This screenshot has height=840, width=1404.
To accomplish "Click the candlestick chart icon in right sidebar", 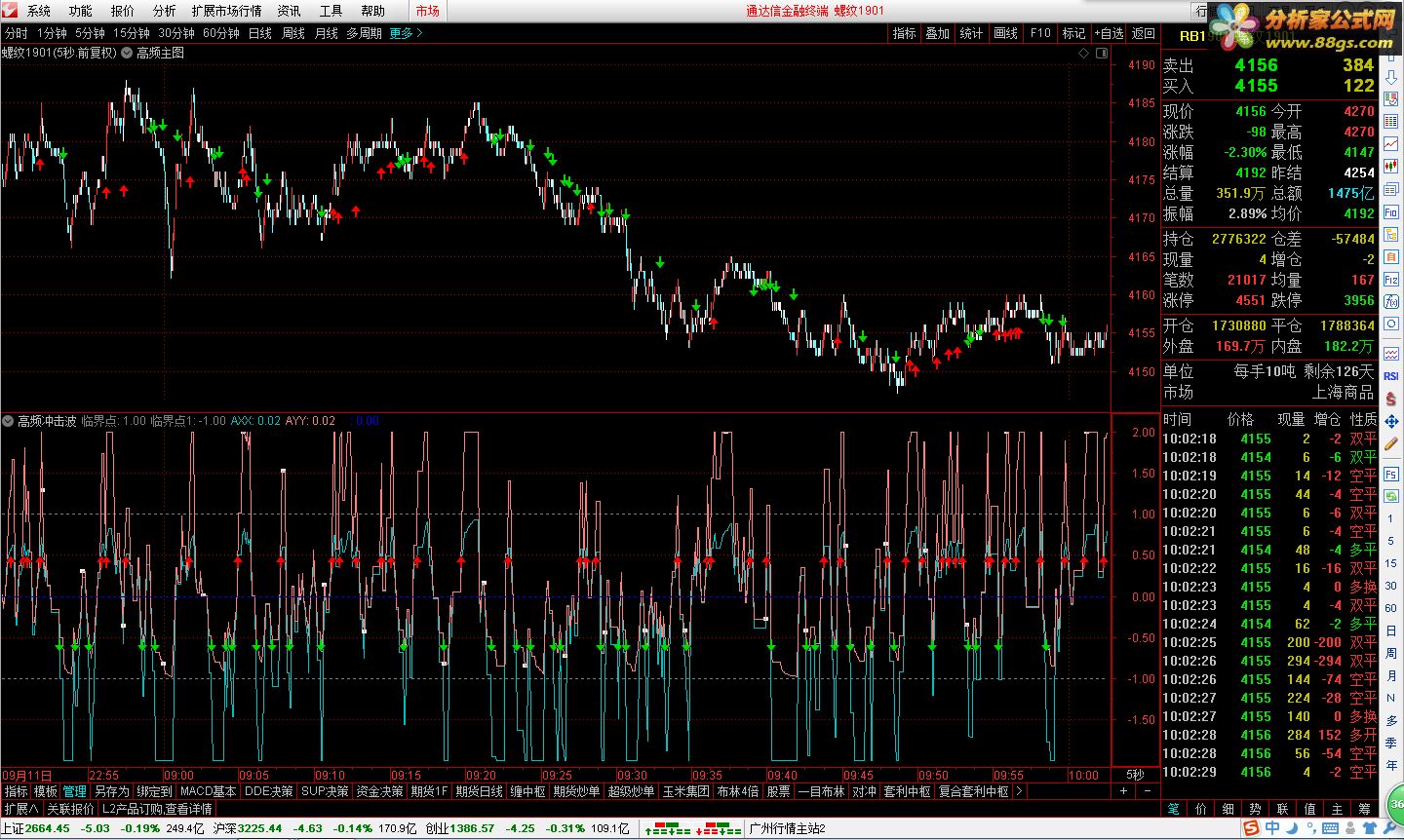I will (x=1391, y=166).
